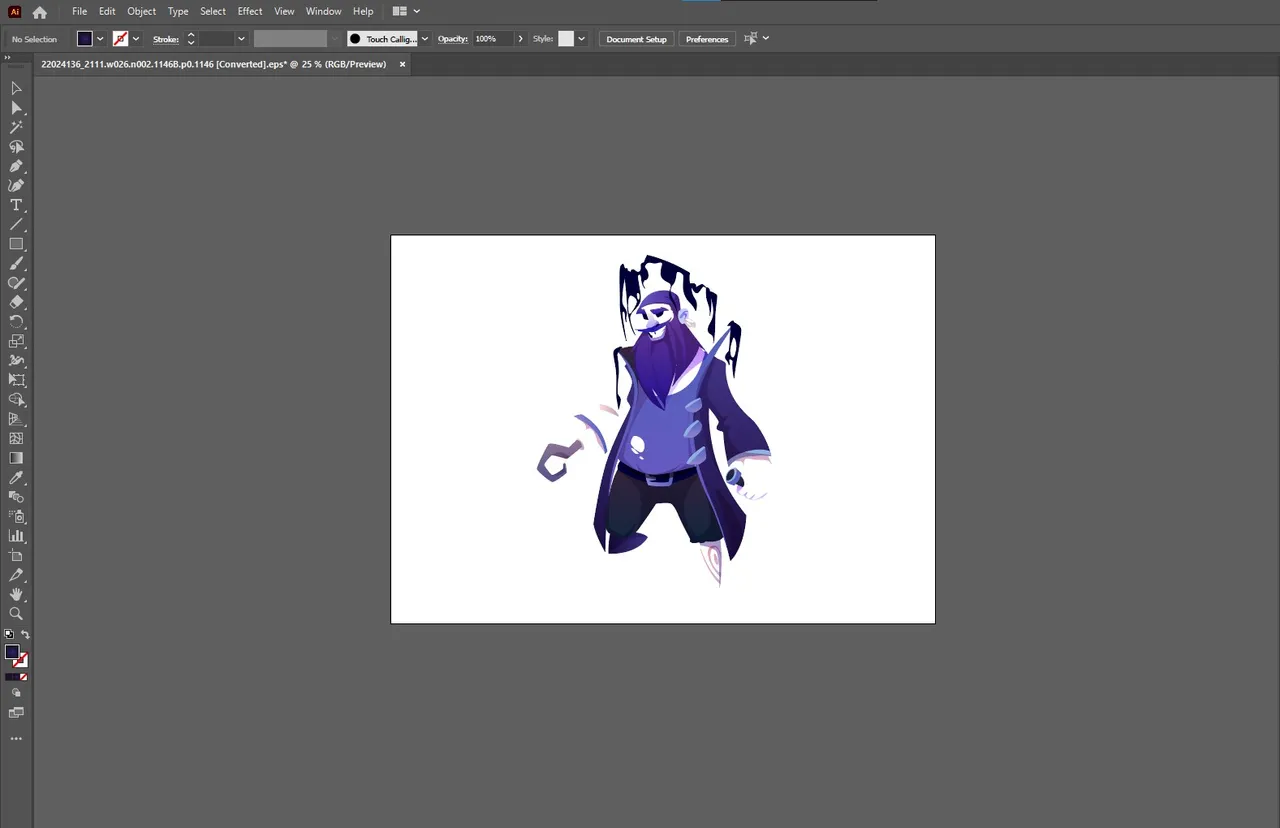Select the Eyedropper tool
This screenshot has width=1280, height=828.
(16, 477)
